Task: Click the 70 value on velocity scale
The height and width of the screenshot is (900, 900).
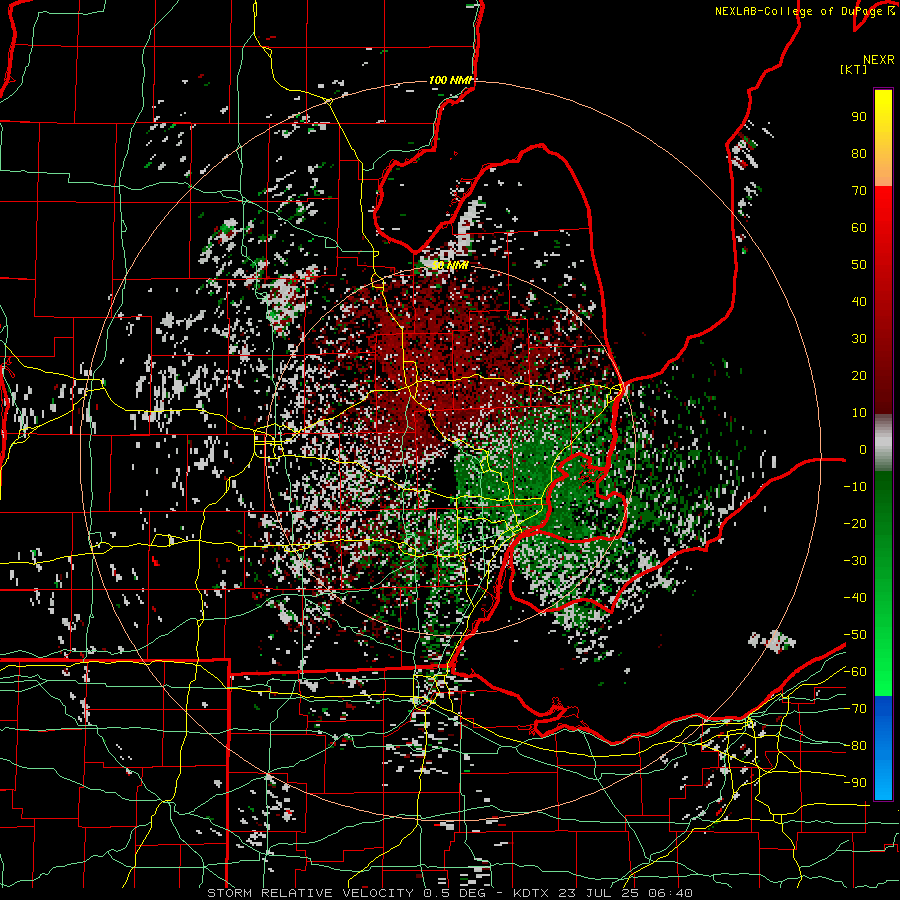Action: 859,191
